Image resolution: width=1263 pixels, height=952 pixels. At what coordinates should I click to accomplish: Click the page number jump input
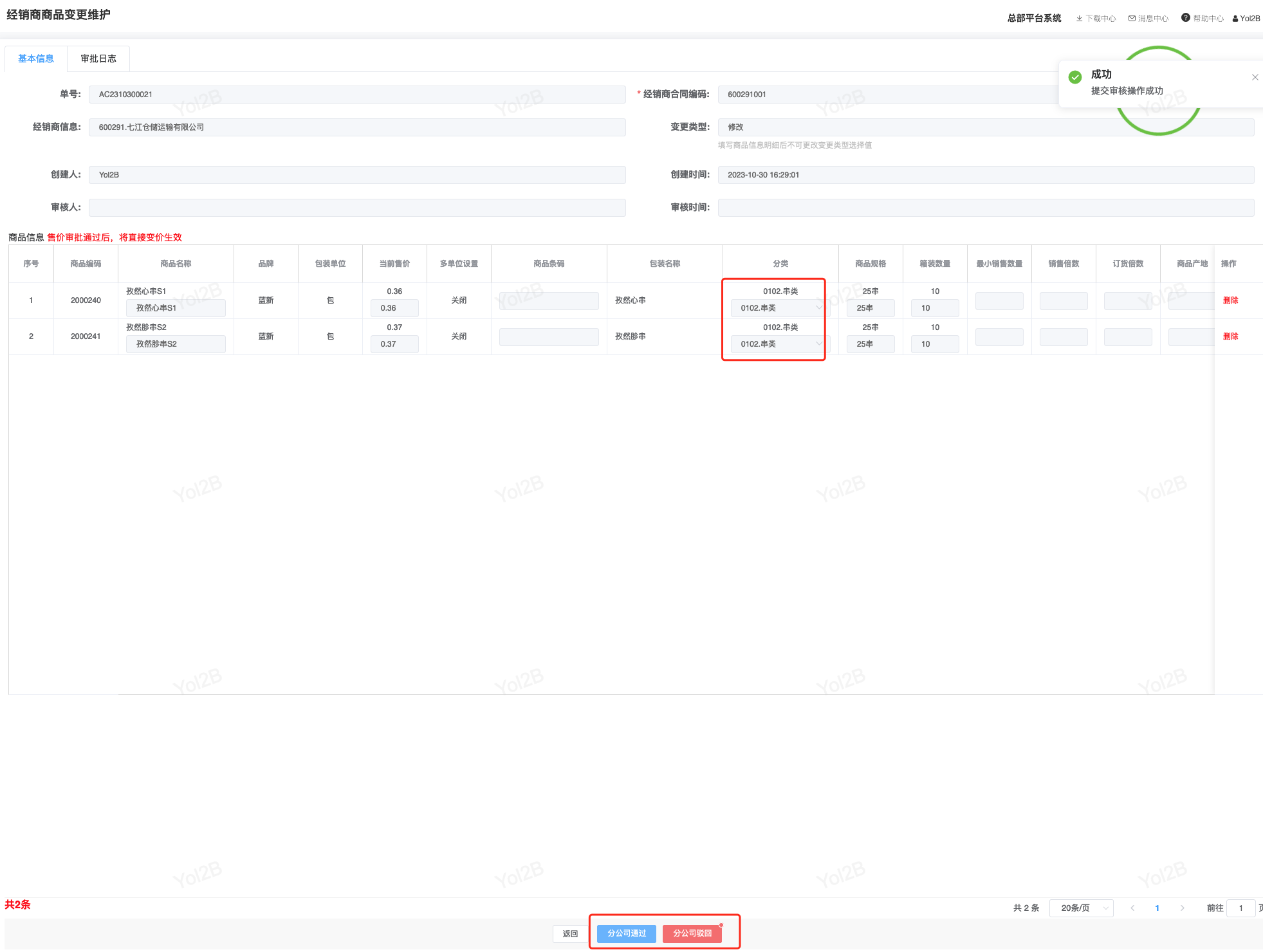1240,908
